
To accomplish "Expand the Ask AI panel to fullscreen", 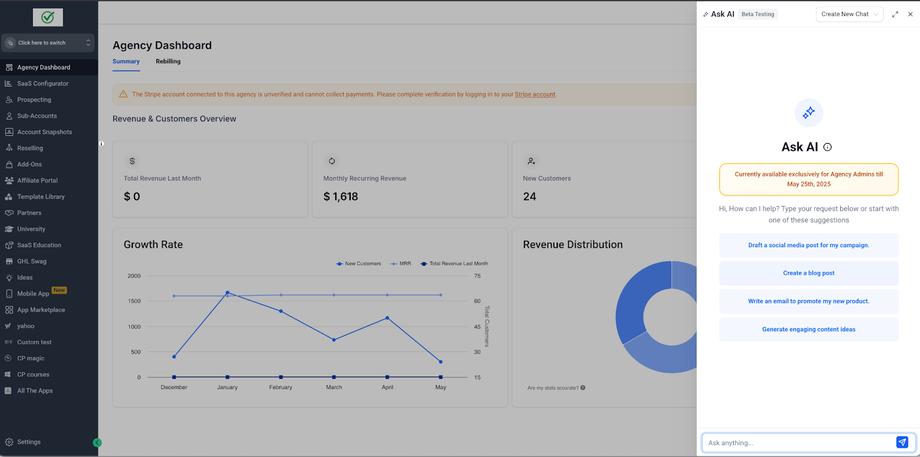I will [x=895, y=14].
